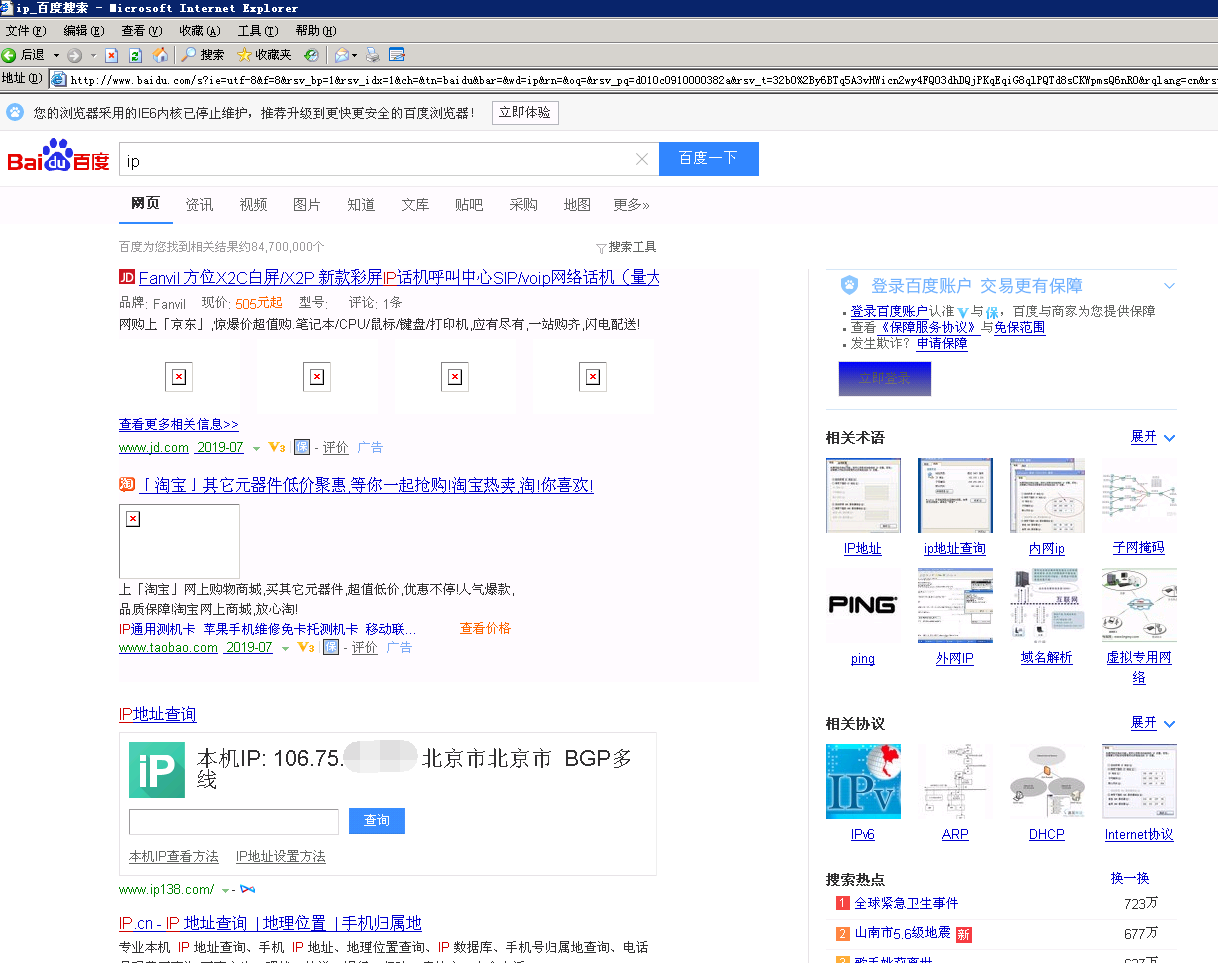The image size is (1218, 963).
Task: Expand the 更多» tab options
Action: click(x=631, y=204)
